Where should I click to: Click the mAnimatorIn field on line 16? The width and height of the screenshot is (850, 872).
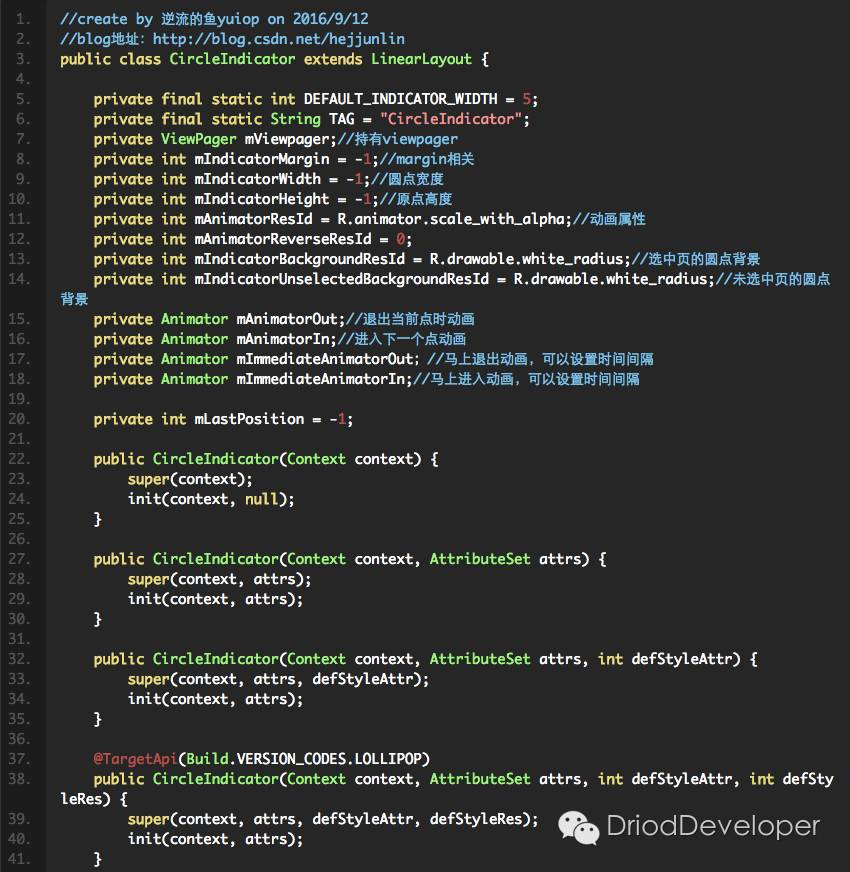pos(283,339)
